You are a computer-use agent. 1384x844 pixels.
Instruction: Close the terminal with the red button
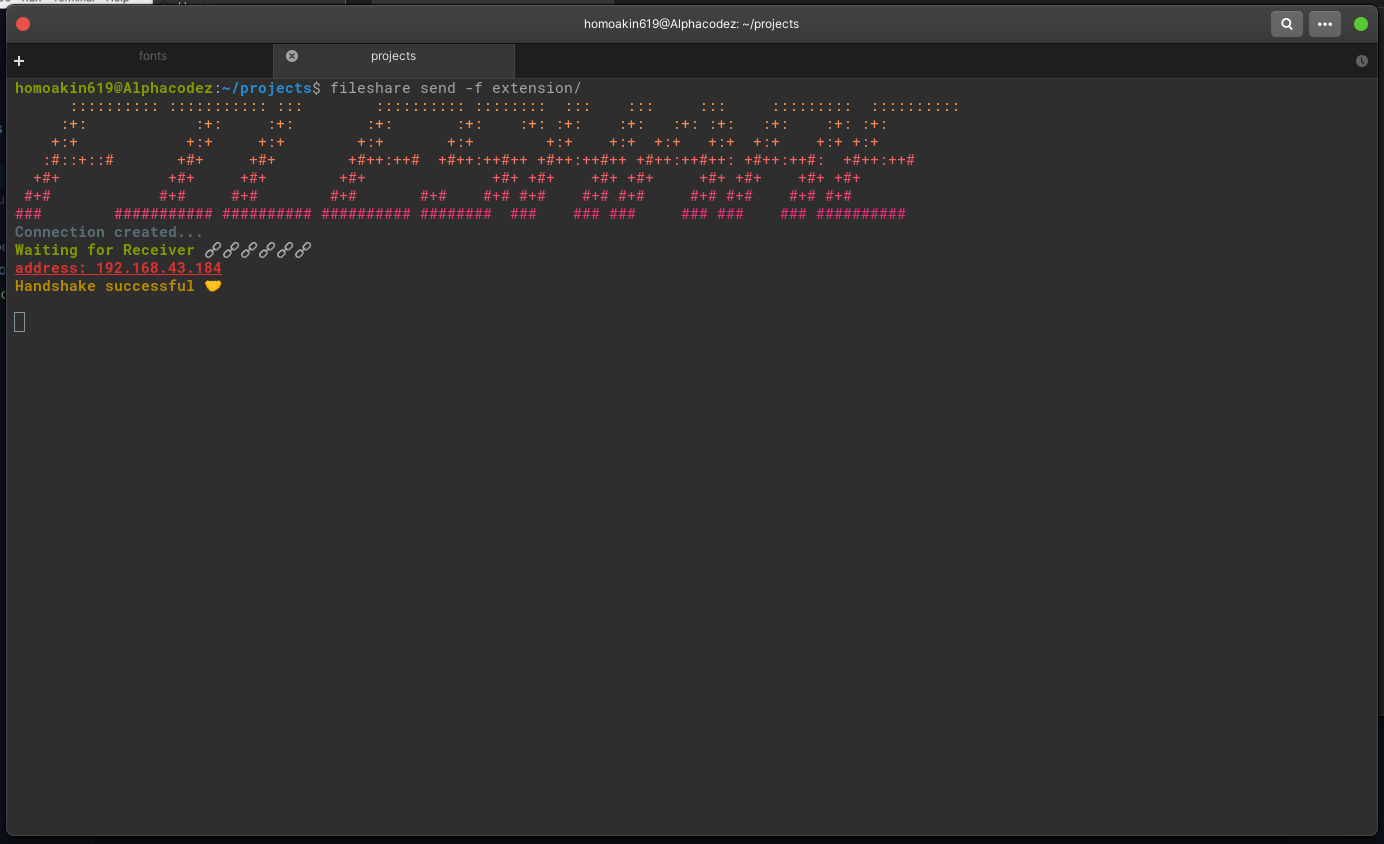tap(23, 24)
